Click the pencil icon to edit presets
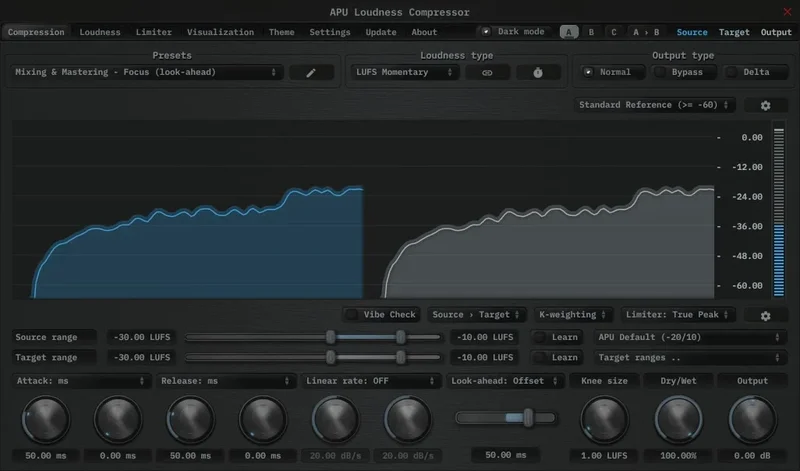Viewport: 800px width, 471px height. pos(311,72)
